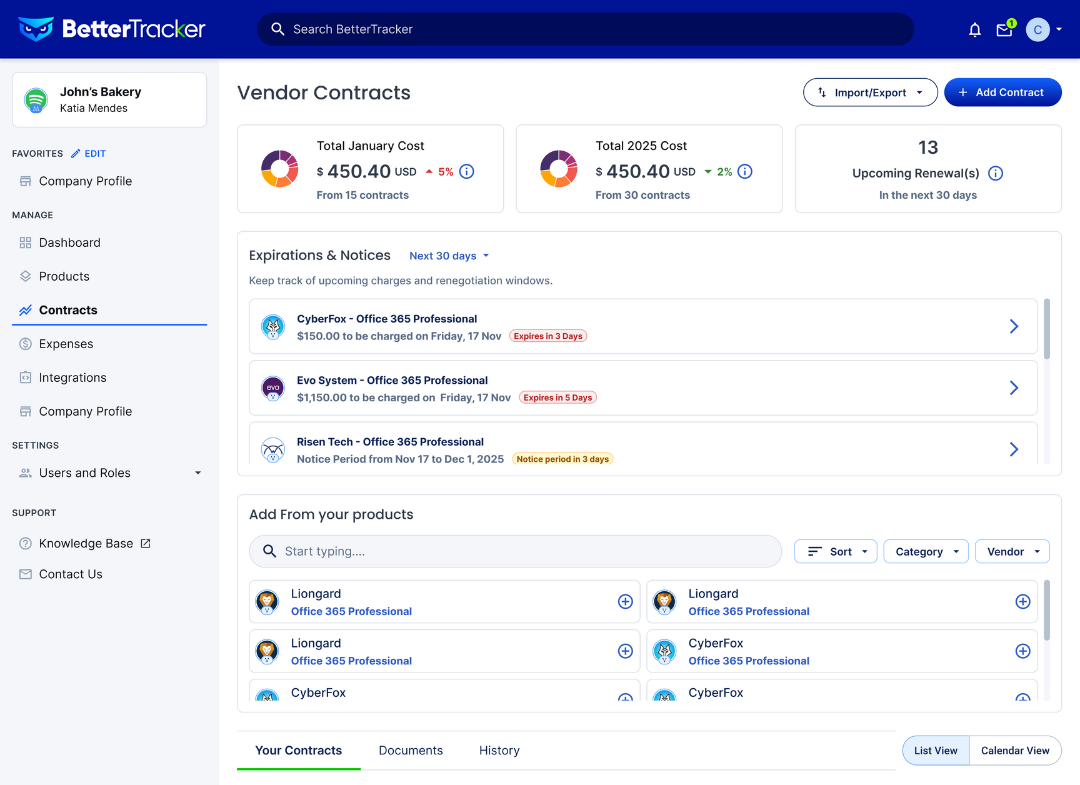
Task: Open the mail inbox icon
Action: (x=1004, y=30)
